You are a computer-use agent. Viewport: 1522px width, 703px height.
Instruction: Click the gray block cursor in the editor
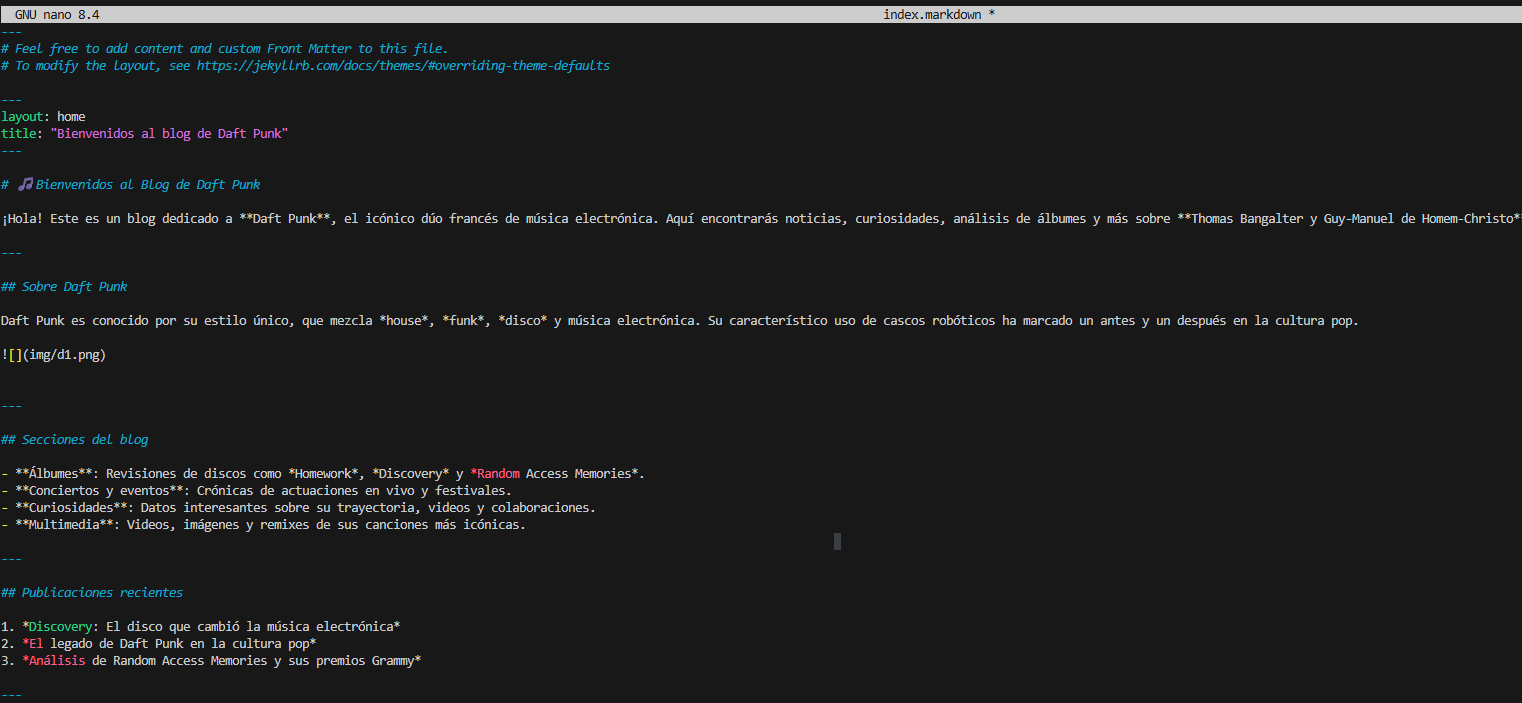(x=837, y=541)
